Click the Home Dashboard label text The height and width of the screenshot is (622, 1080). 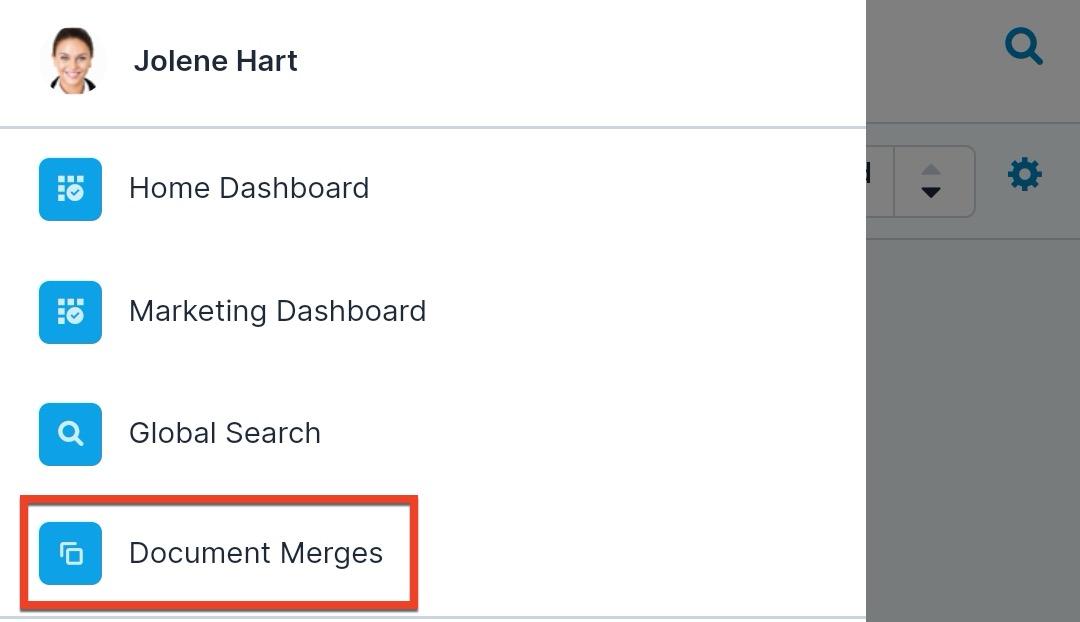pyautogui.click(x=249, y=188)
